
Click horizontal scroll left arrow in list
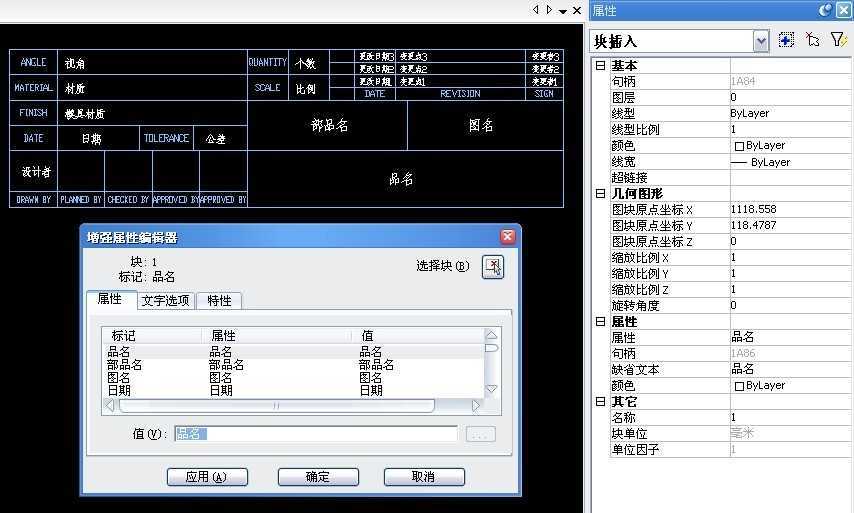pyautogui.click(x=109, y=406)
